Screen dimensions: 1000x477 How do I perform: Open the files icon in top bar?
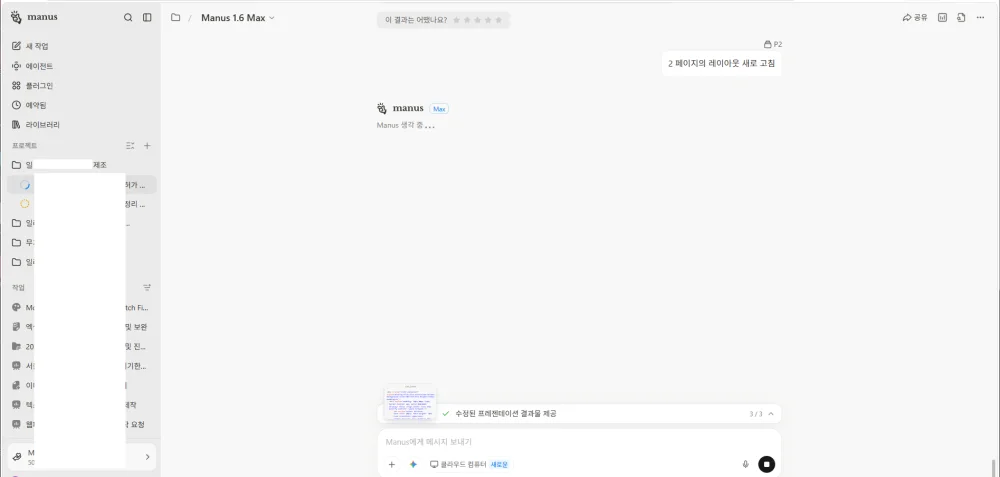click(x=961, y=18)
